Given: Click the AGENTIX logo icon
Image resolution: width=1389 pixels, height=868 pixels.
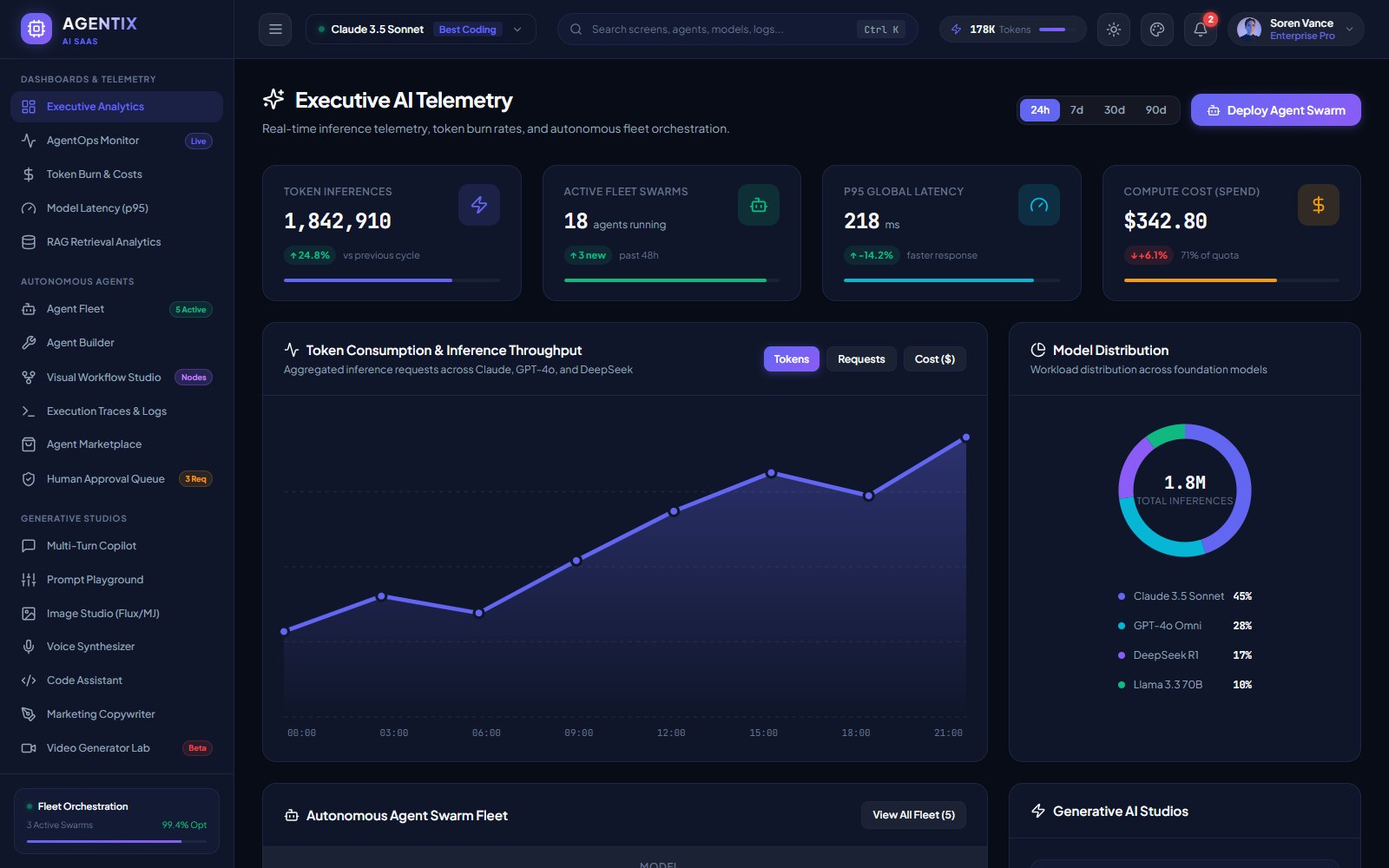Looking at the screenshot, I should pyautogui.click(x=36, y=29).
